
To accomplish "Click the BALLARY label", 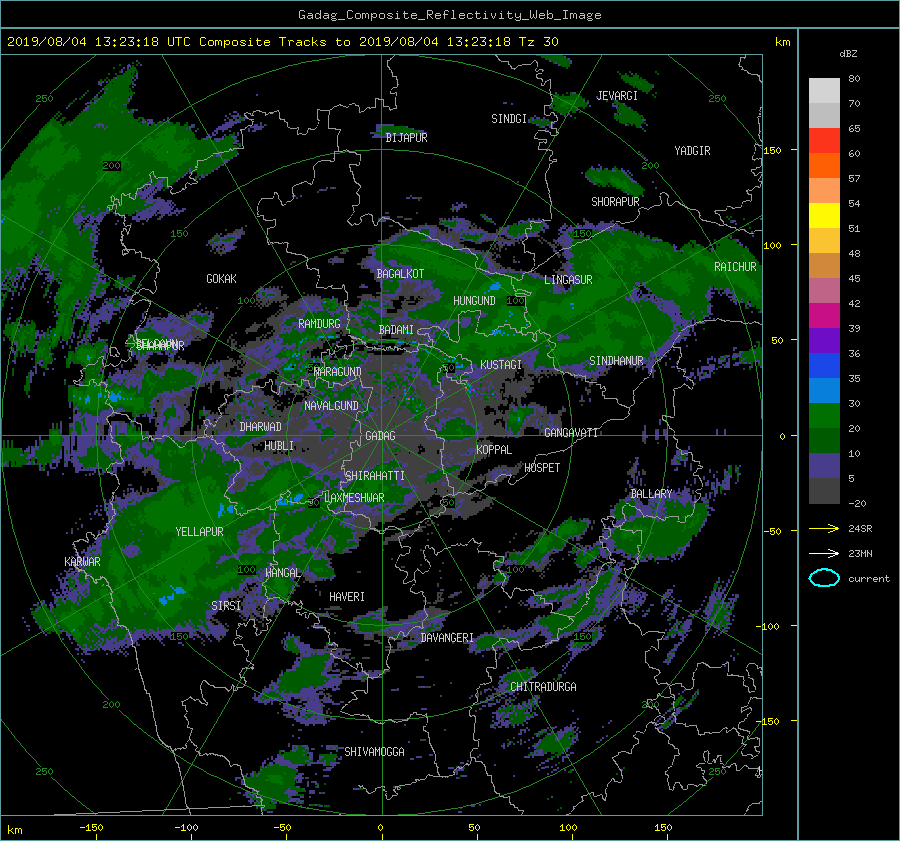I will pyautogui.click(x=651, y=494).
